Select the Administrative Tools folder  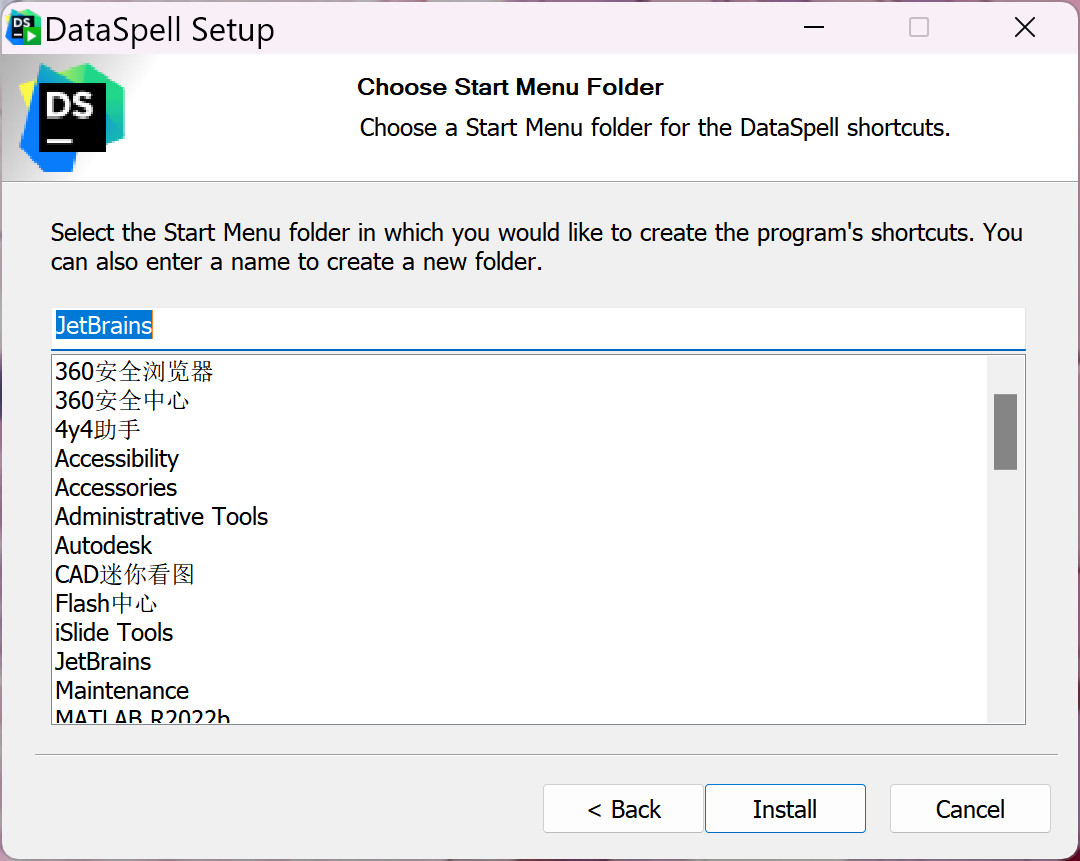(x=162, y=517)
